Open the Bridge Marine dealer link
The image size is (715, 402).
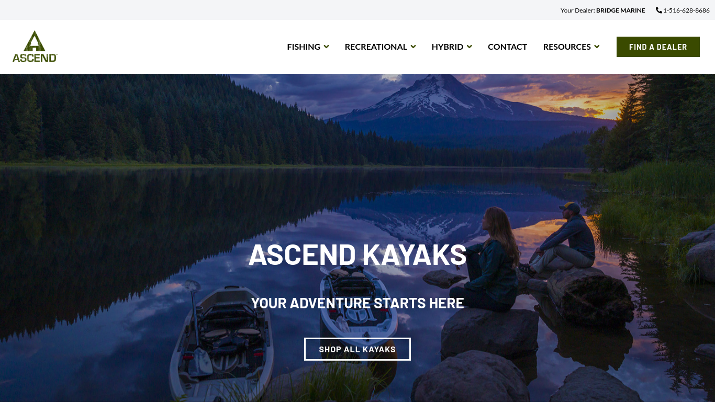pos(621,10)
